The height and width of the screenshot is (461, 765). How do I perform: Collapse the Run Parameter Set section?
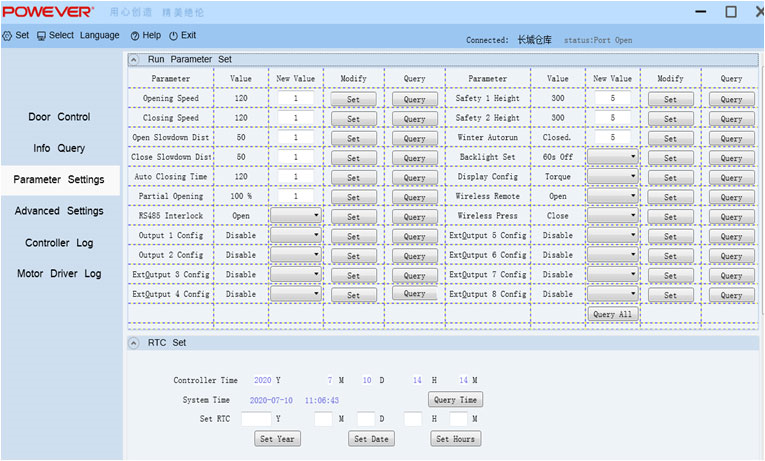pyautogui.click(x=134, y=60)
